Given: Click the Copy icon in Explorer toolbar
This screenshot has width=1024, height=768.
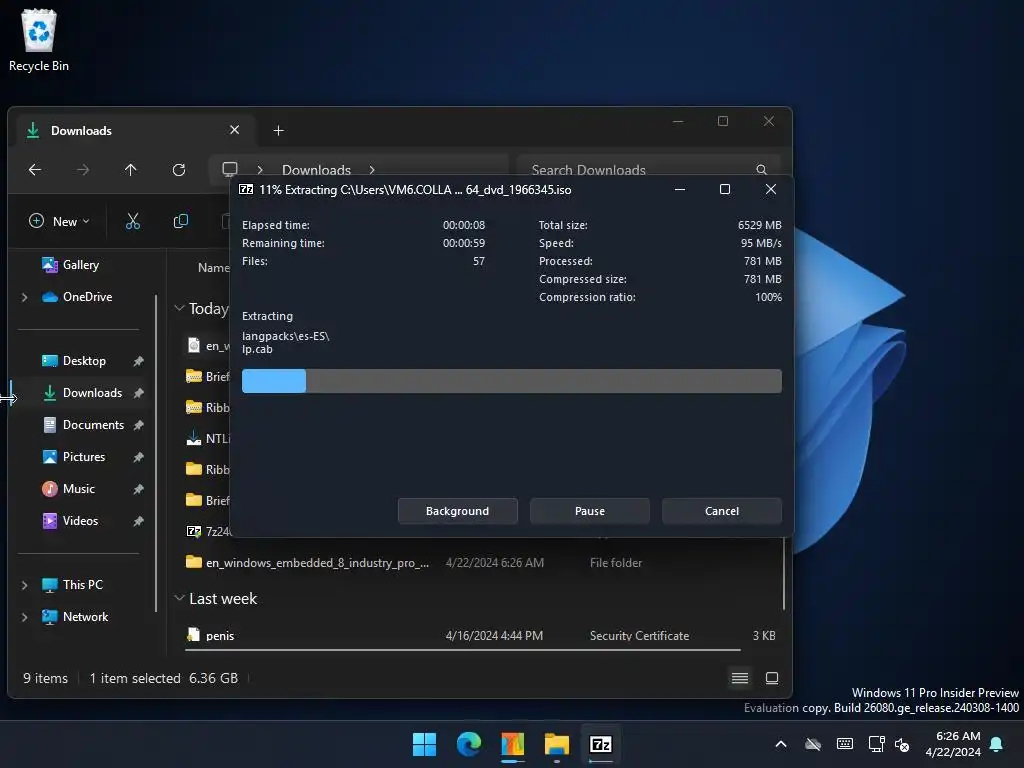Looking at the screenshot, I should pos(181,221).
